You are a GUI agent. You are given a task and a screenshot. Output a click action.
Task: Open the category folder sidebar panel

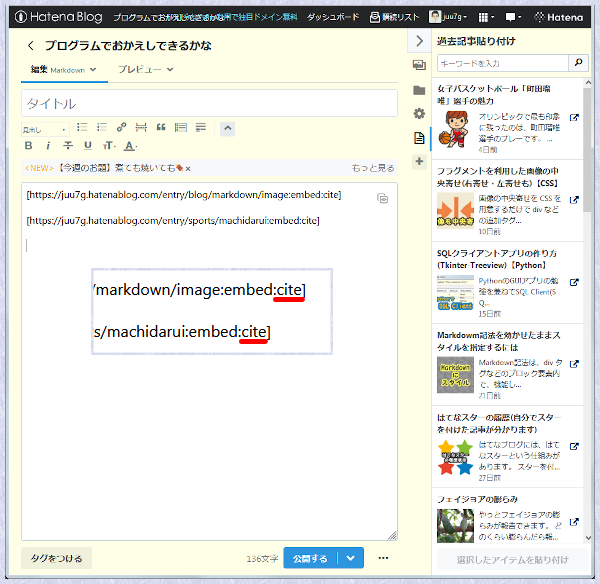419,90
